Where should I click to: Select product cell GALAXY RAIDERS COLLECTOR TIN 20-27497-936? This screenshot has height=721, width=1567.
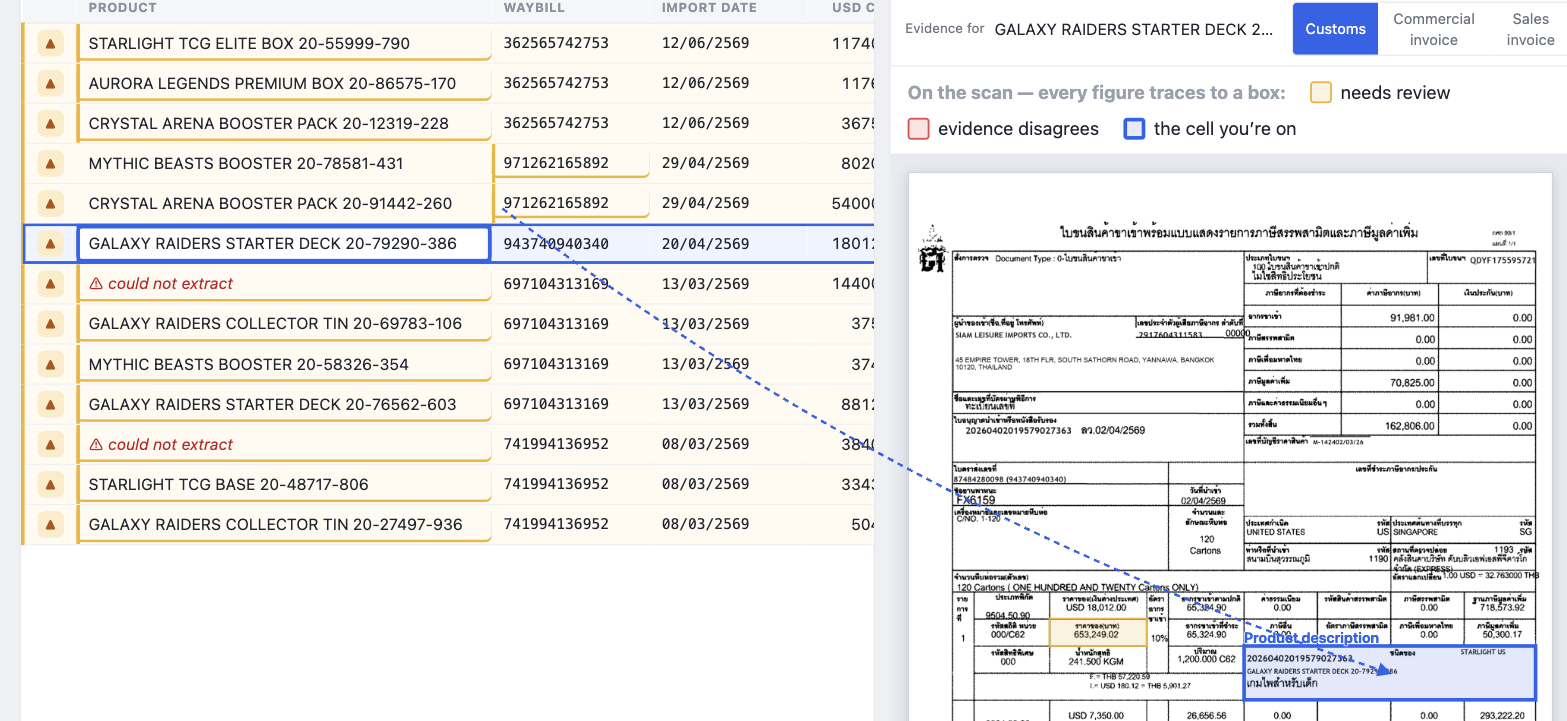coord(284,524)
